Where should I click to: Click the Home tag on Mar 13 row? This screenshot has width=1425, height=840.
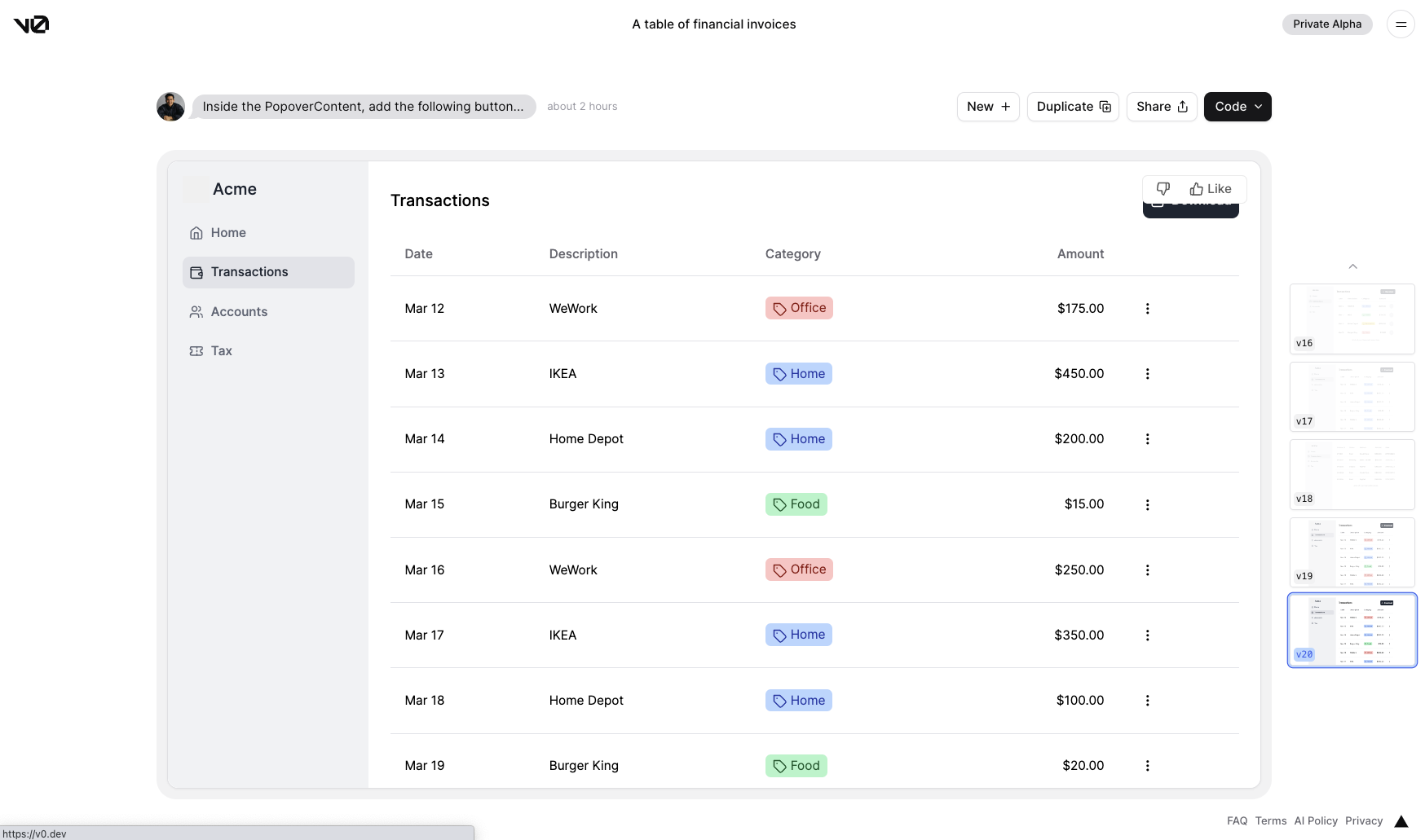(x=799, y=374)
